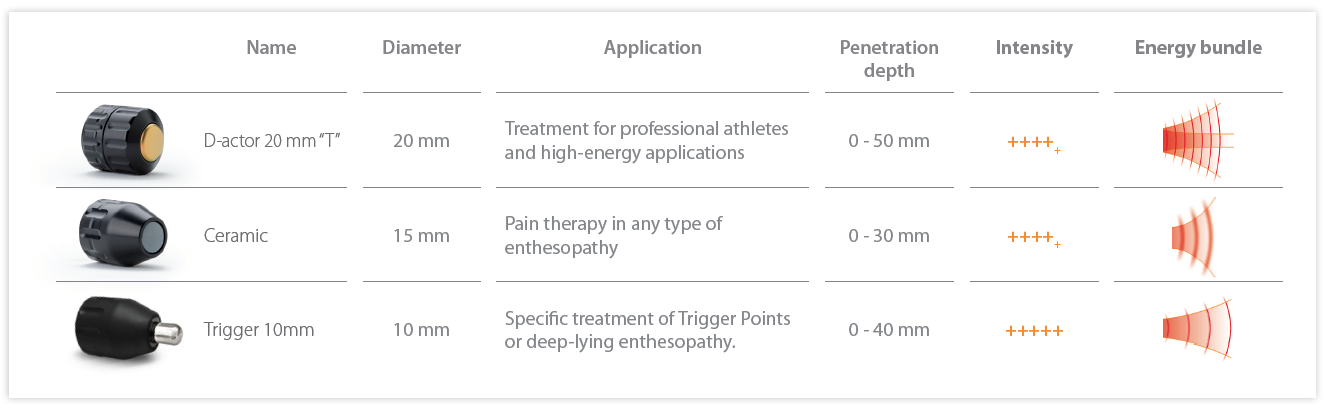Select the Penetration depth column header
The width and height of the screenshot is (1326, 410).
(889, 59)
